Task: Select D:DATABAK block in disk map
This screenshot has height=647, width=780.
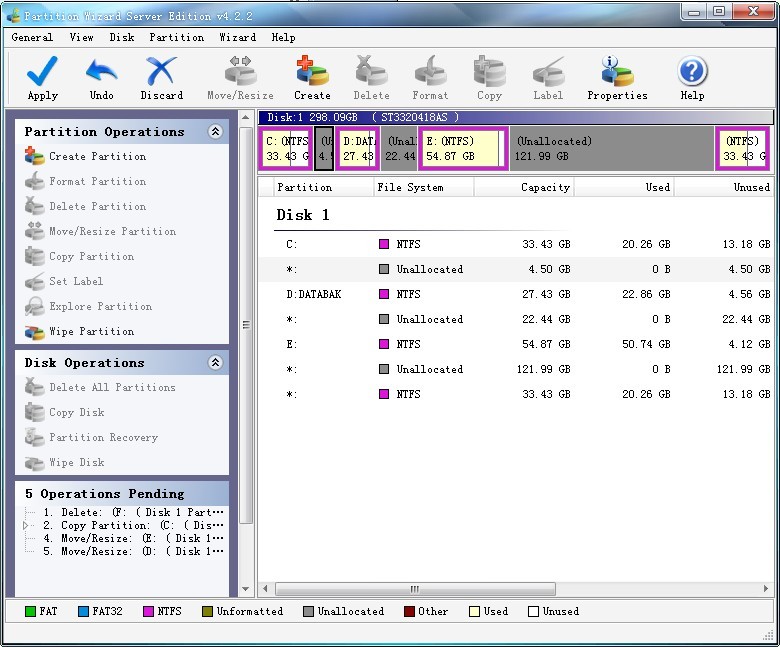Action: [x=358, y=148]
